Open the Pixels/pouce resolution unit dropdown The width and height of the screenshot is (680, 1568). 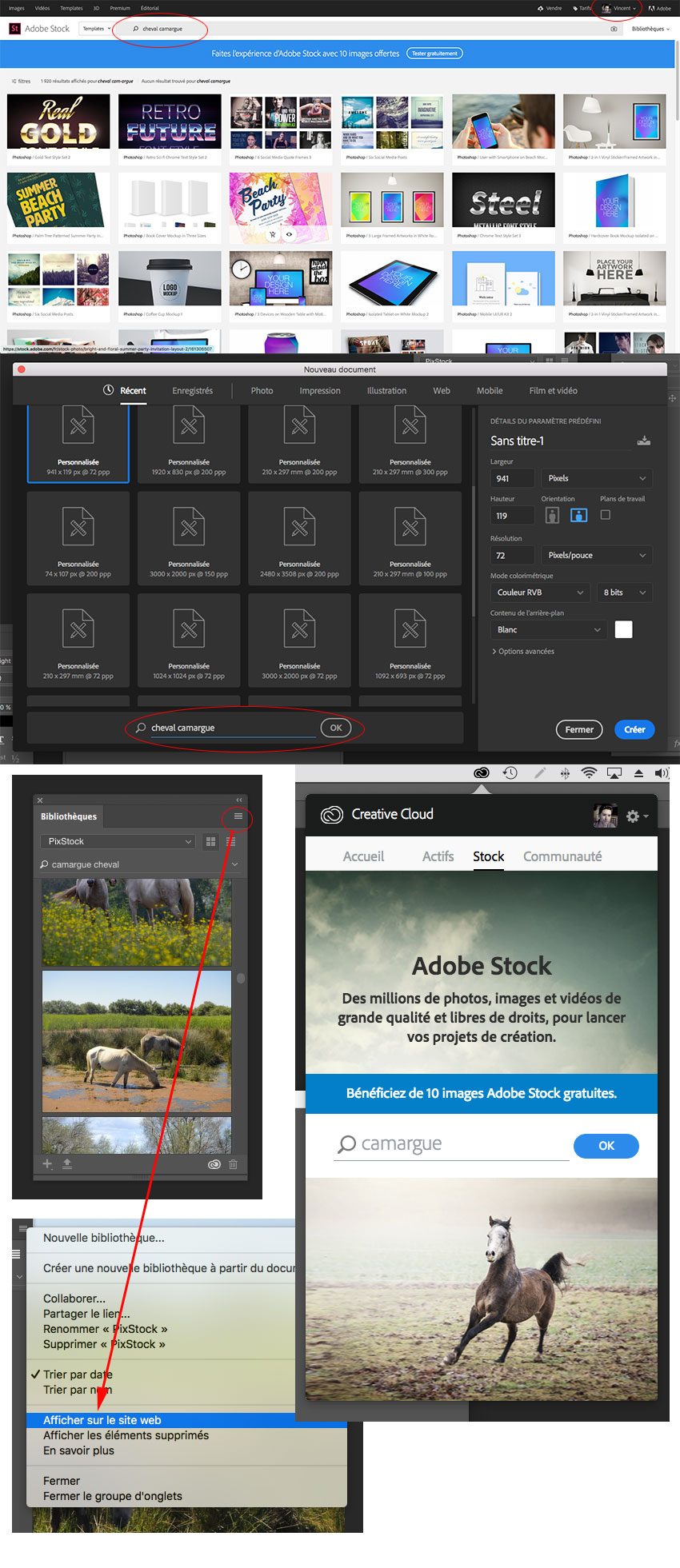597,555
